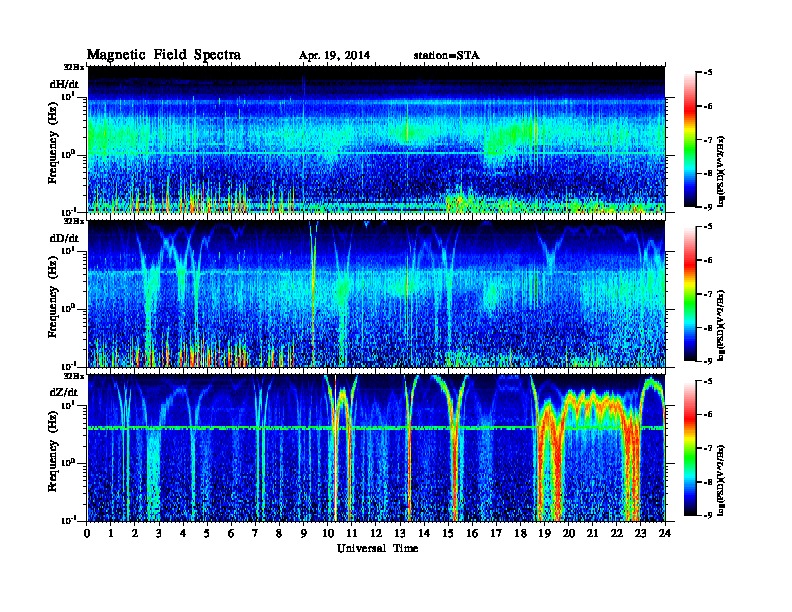Click hour "3" on the Universal Time axis
792x612 pixels.
[159, 533]
